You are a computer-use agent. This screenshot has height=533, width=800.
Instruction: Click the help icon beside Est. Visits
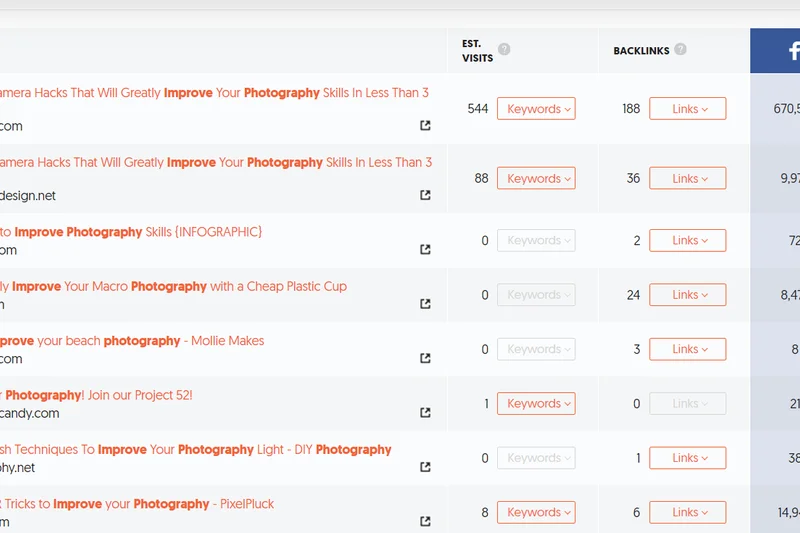(x=504, y=50)
